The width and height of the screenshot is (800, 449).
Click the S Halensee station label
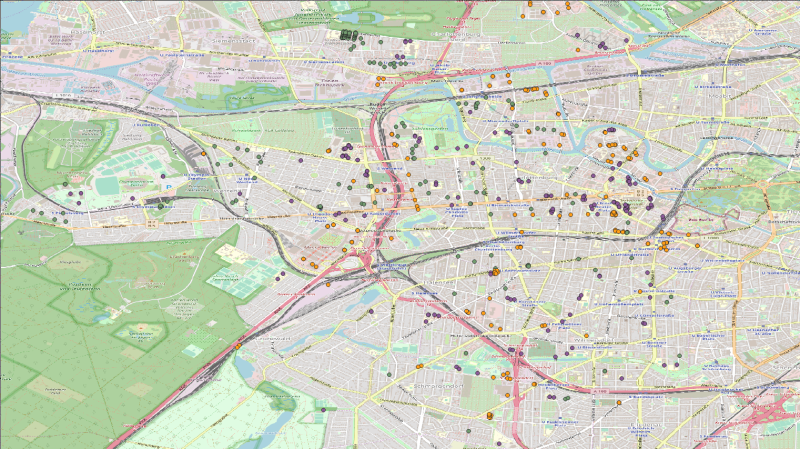point(425,293)
